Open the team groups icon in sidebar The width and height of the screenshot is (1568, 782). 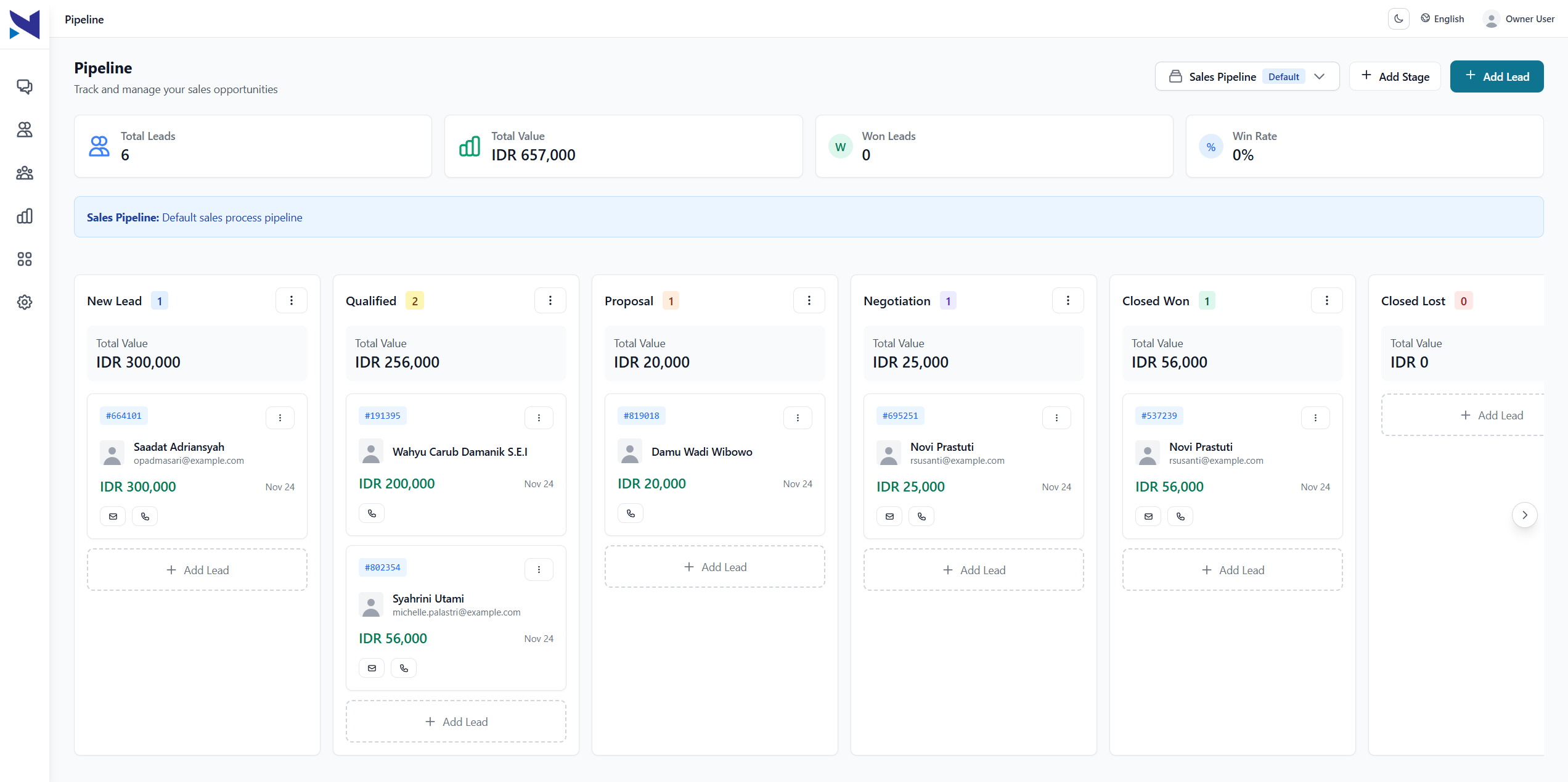click(x=25, y=173)
